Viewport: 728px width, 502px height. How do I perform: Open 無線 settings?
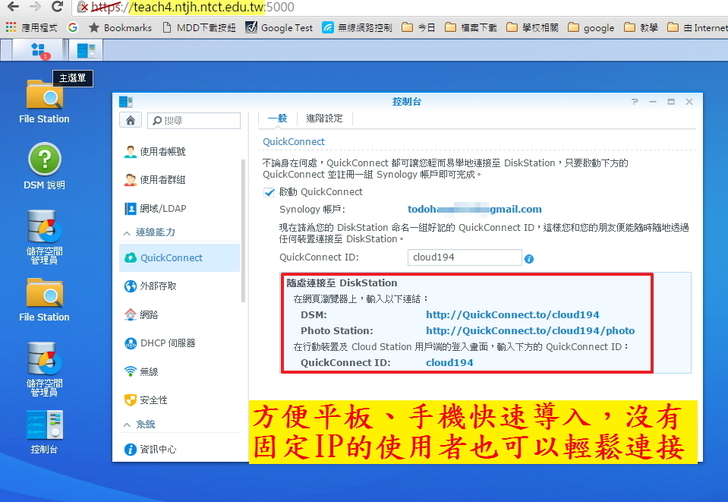(x=179, y=372)
